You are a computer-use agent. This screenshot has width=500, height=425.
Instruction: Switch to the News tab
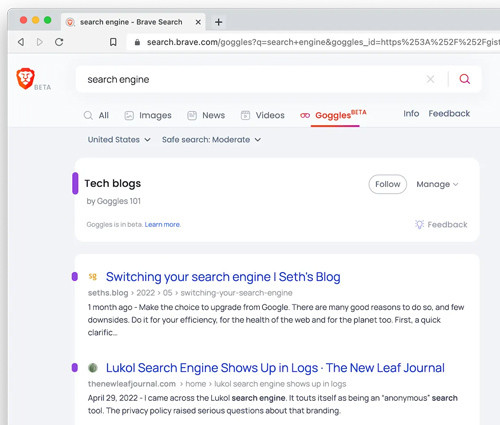point(206,115)
